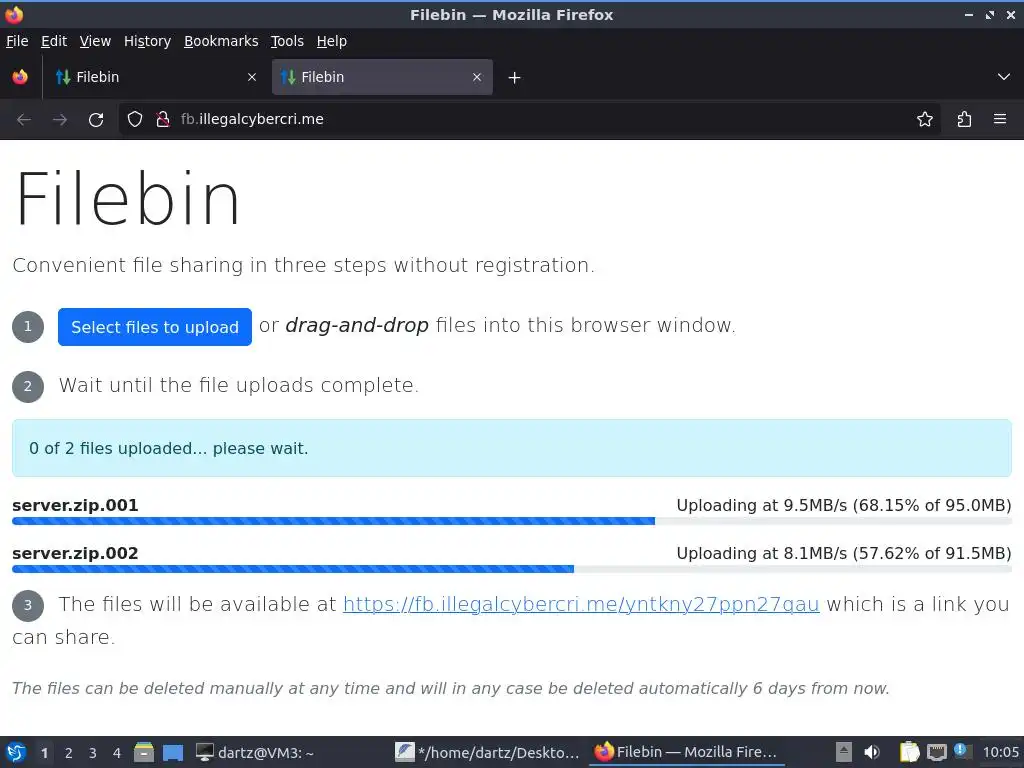Bookmark this page with the star icon

925,119
